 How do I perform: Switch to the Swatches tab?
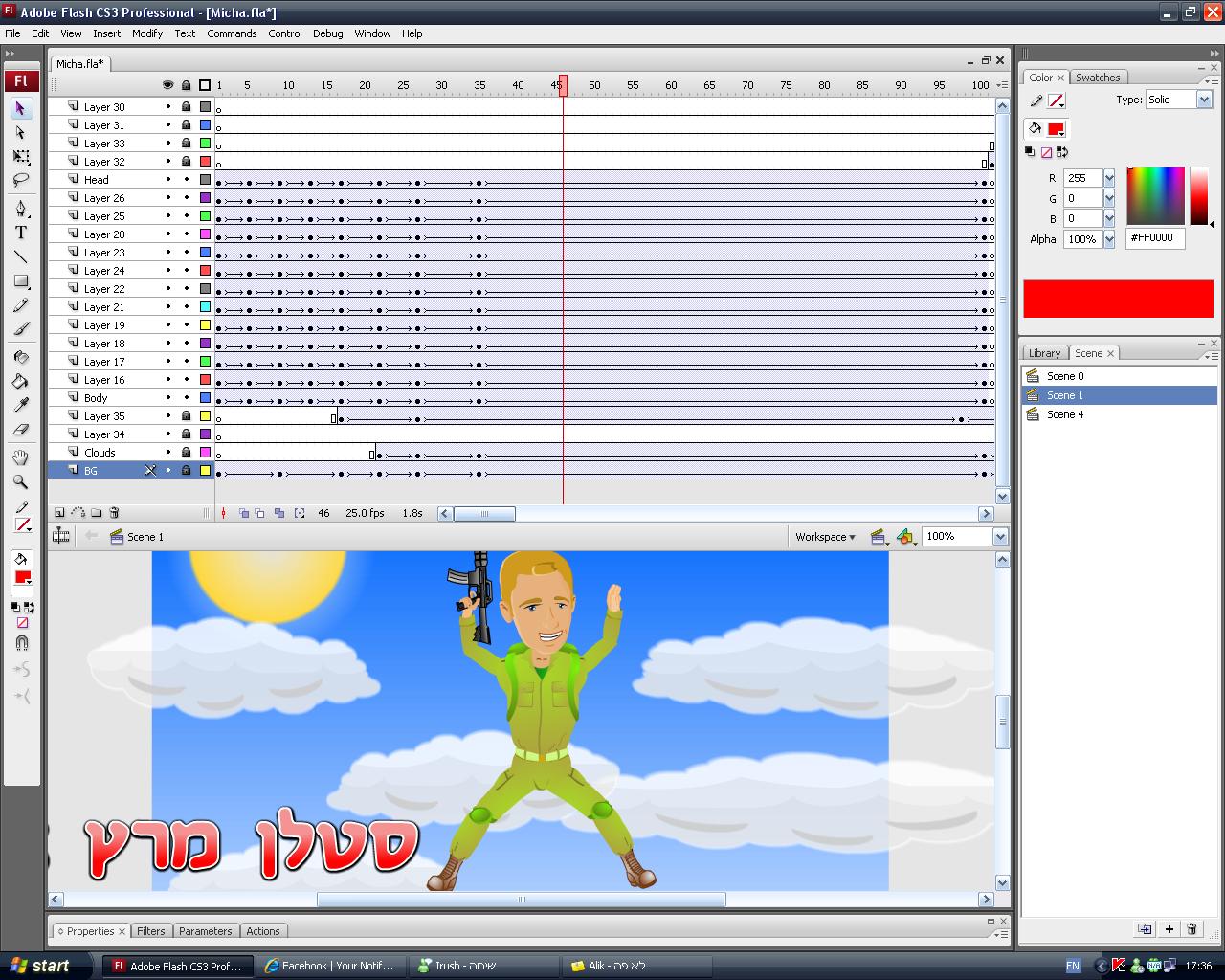[1097, 78]
